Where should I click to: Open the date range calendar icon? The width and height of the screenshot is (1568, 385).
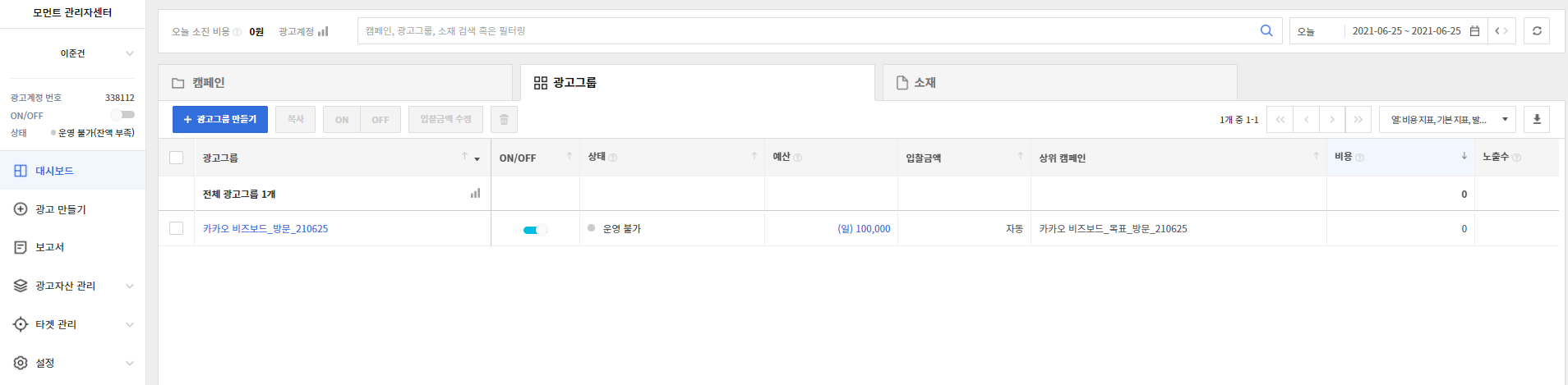click(1474, 31)
